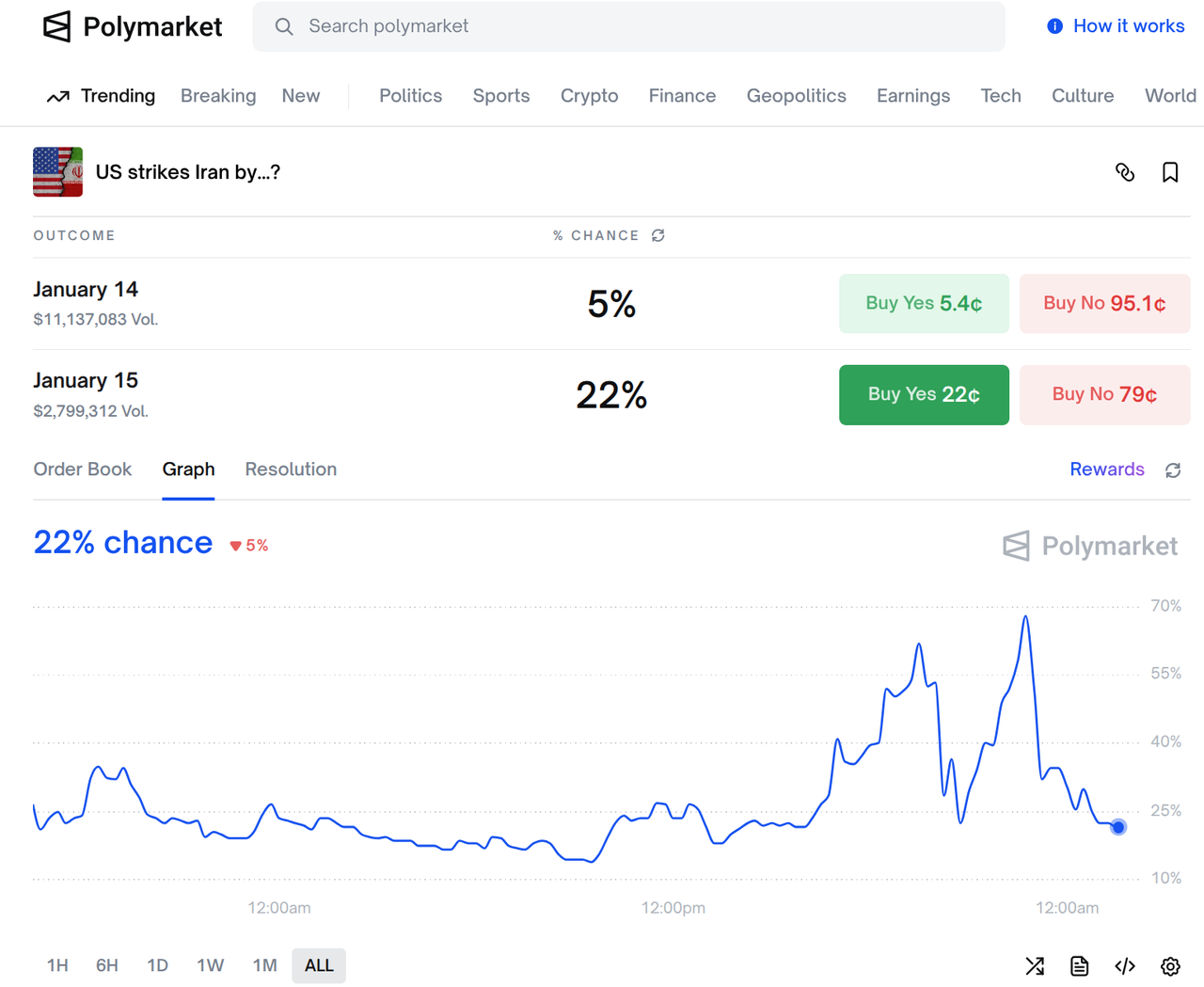Click the 70% axis label
This screenshot has width=1204, height=987.
click(x=1166, y=606)
